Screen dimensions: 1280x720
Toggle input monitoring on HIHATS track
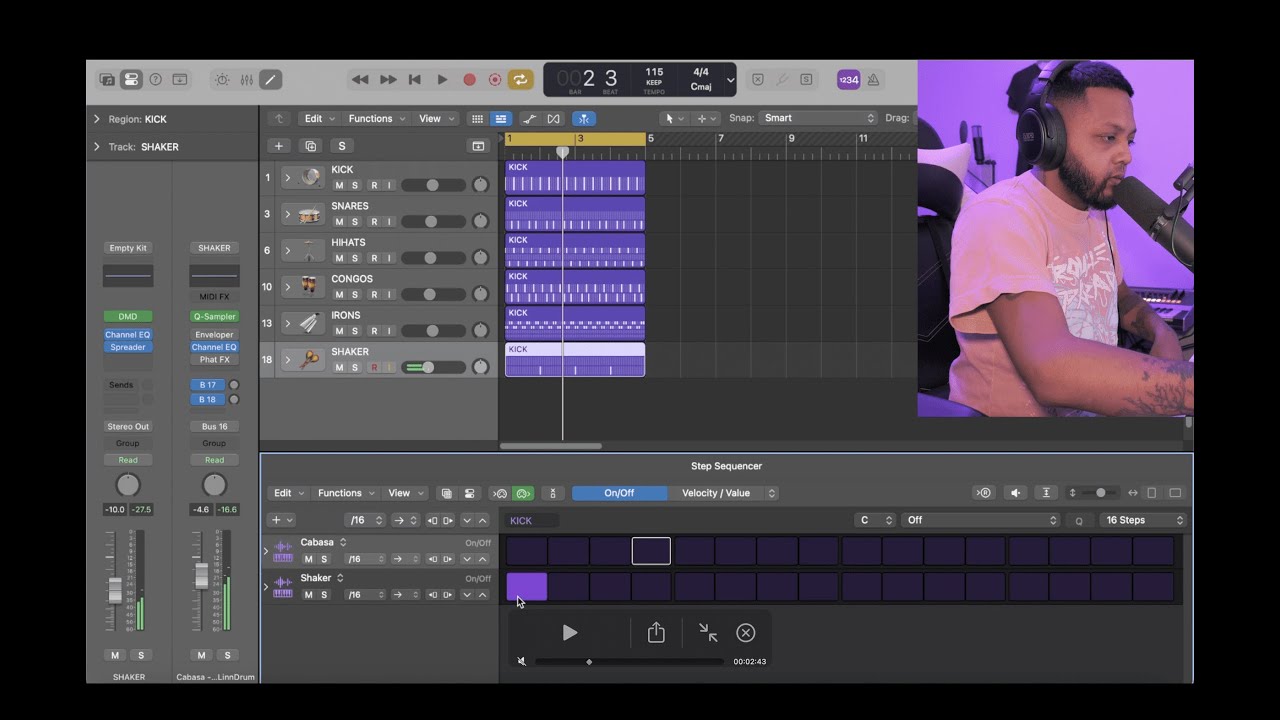pyautogui.click(x=389, y=258)
